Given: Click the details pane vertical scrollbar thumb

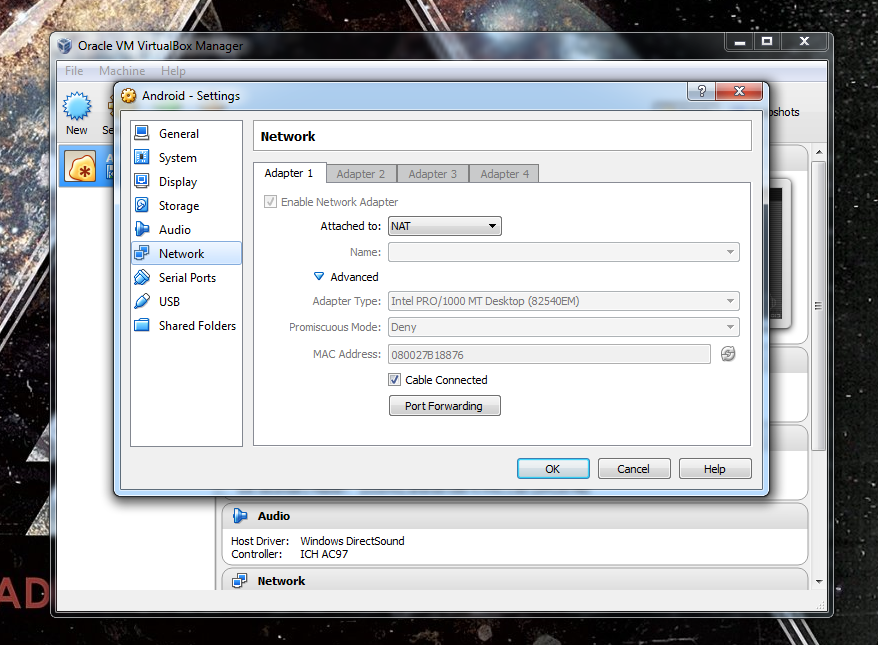Looking at the screenshot, I should 818,306.
